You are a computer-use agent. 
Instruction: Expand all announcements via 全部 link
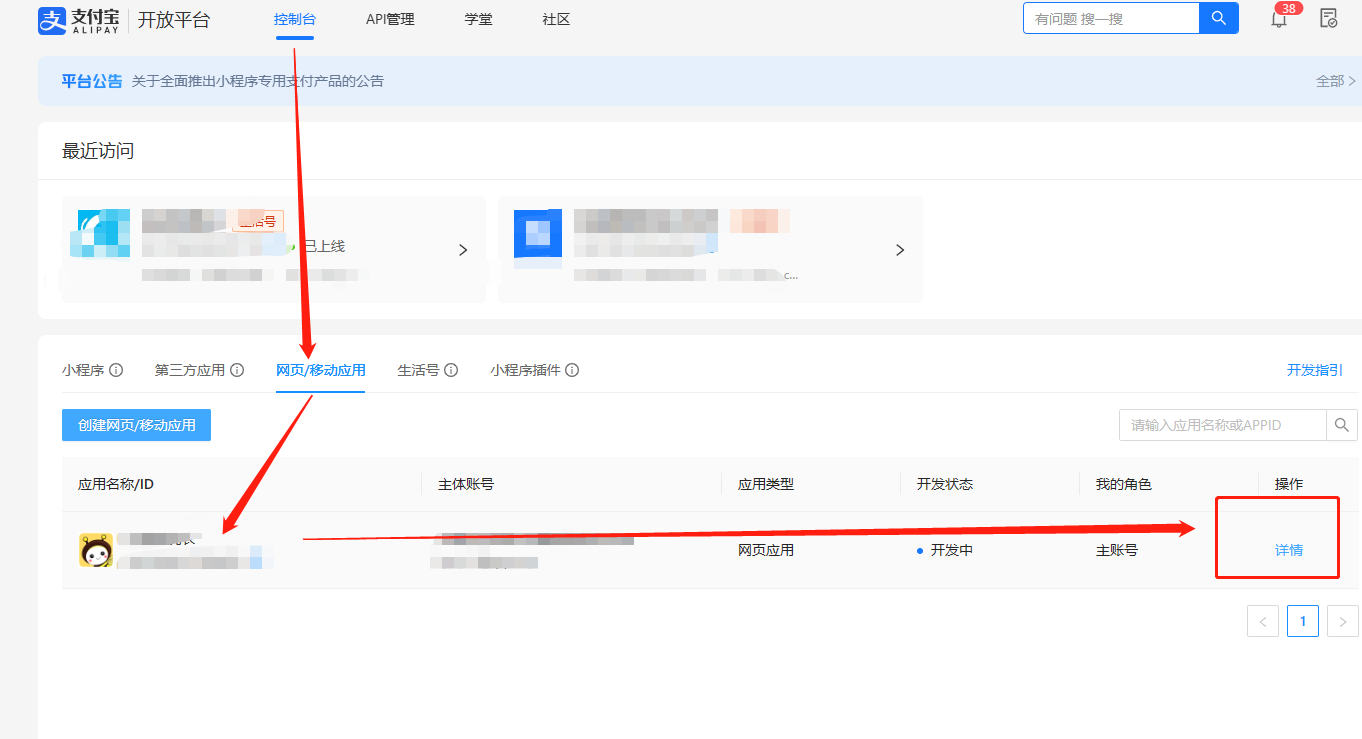[x=1335, y=81]
